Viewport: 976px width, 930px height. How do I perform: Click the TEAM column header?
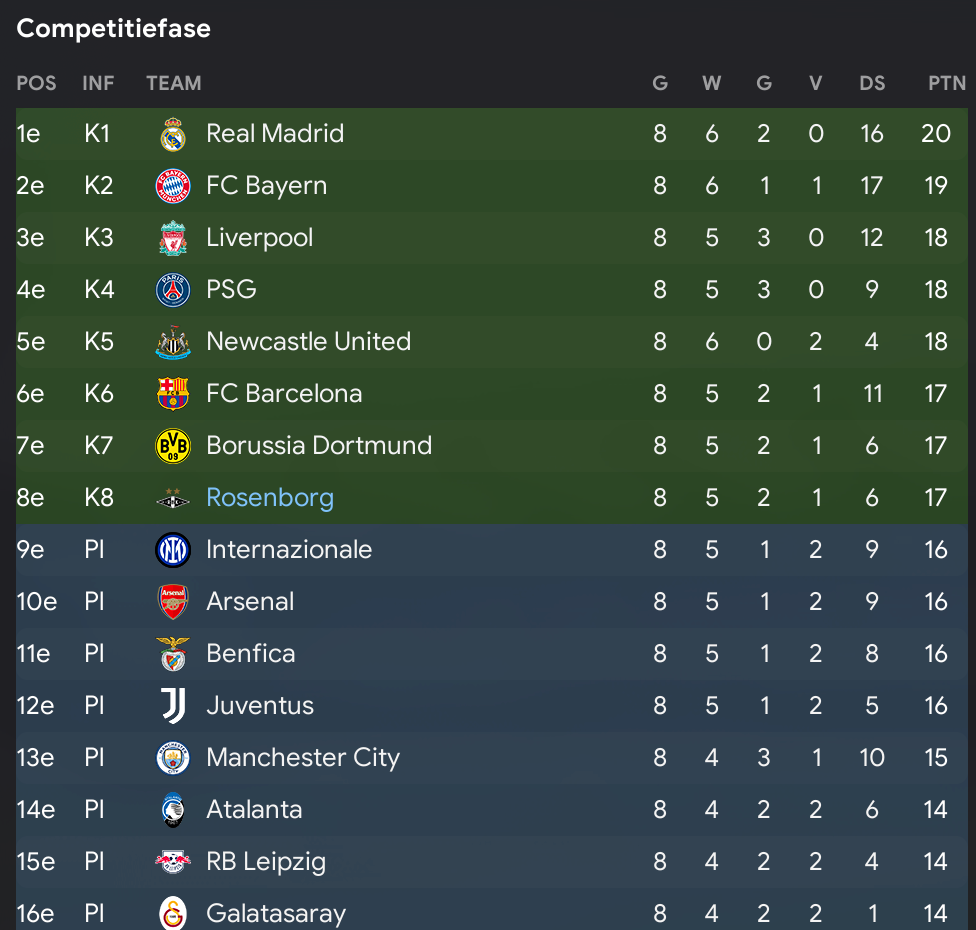coord(174,83)
